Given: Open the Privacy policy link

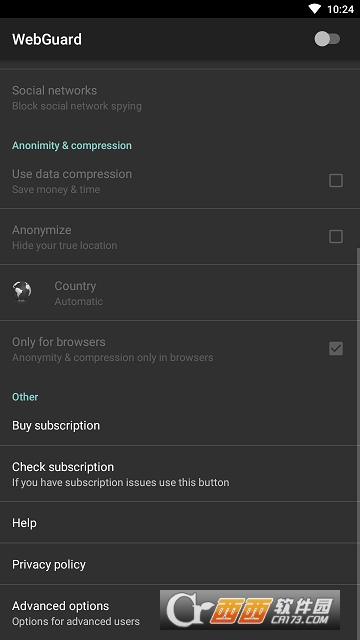Looking at the screenshot, I should [180, 564].
